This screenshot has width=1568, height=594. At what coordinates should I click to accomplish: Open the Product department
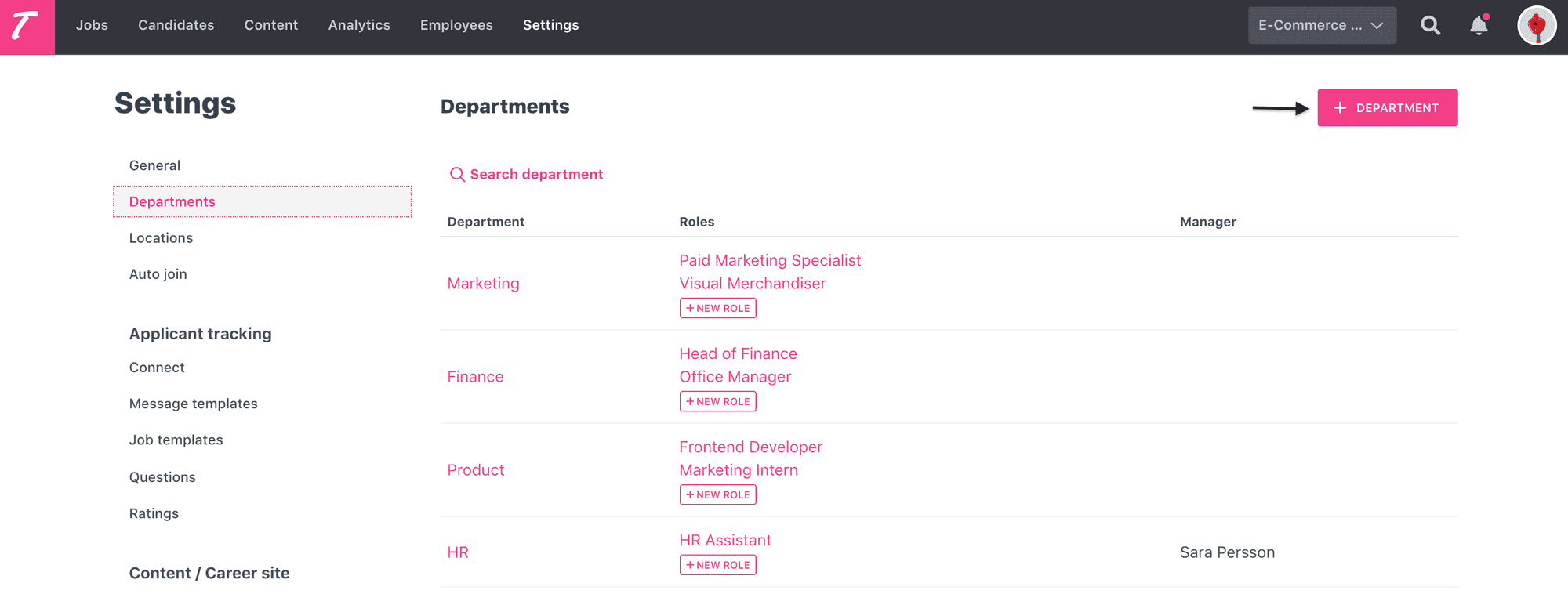coord(476,470)
